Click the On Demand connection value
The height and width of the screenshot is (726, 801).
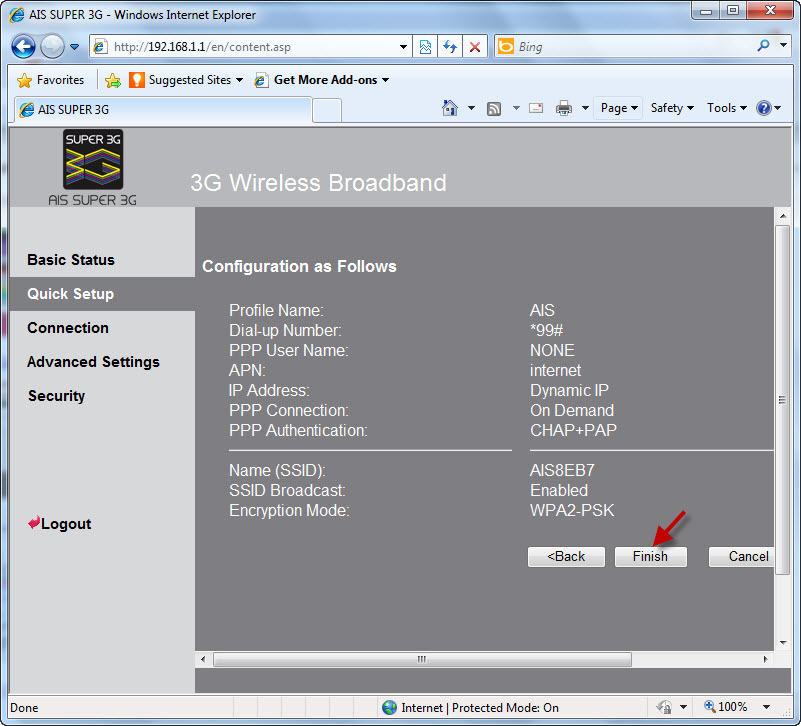pos(572,411)
